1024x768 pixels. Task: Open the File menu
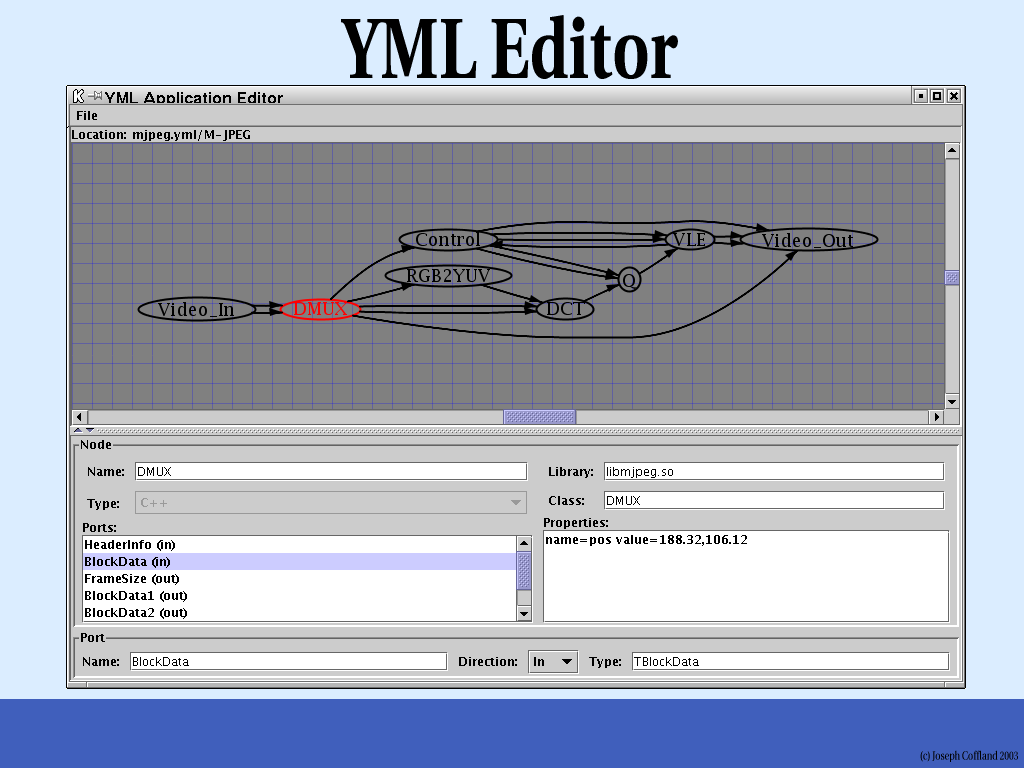tap(87, 116)
